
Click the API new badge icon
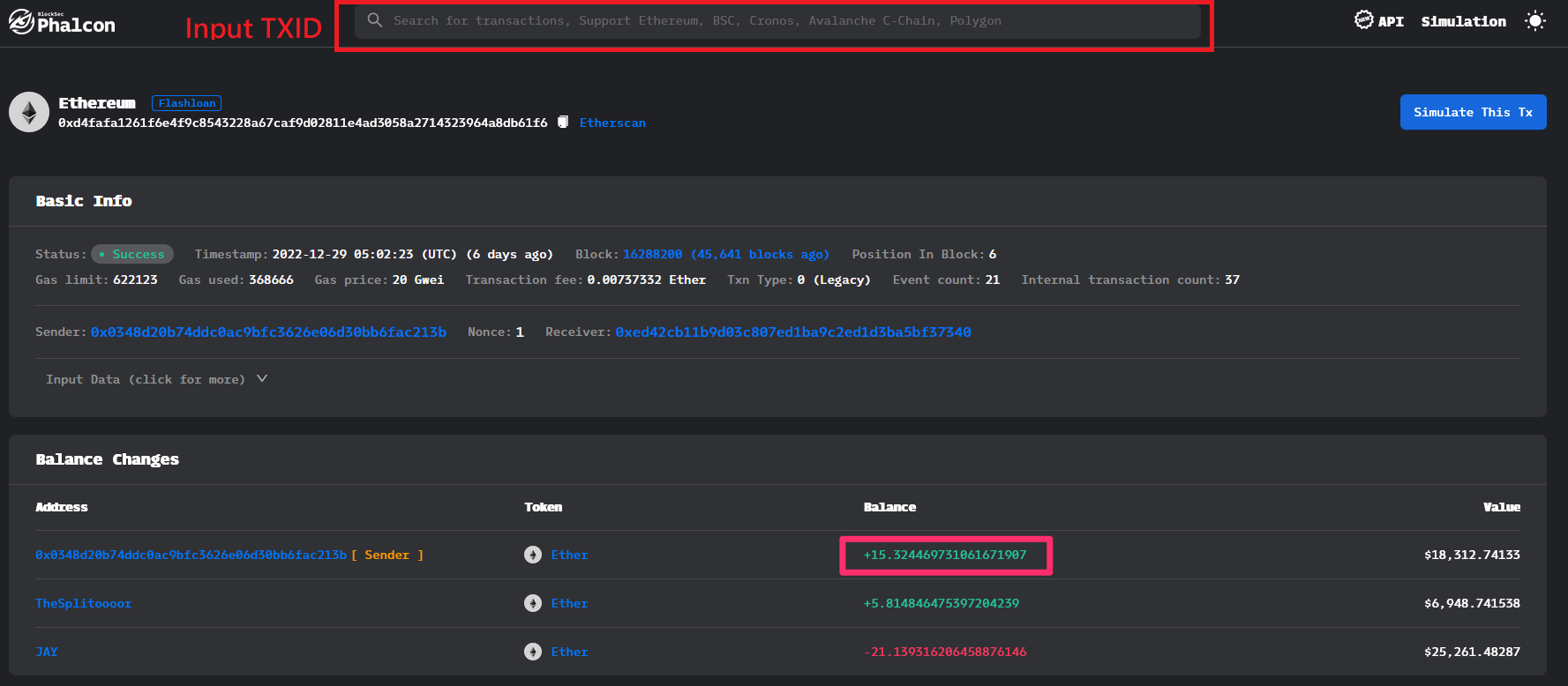(x=1364, y=19)
